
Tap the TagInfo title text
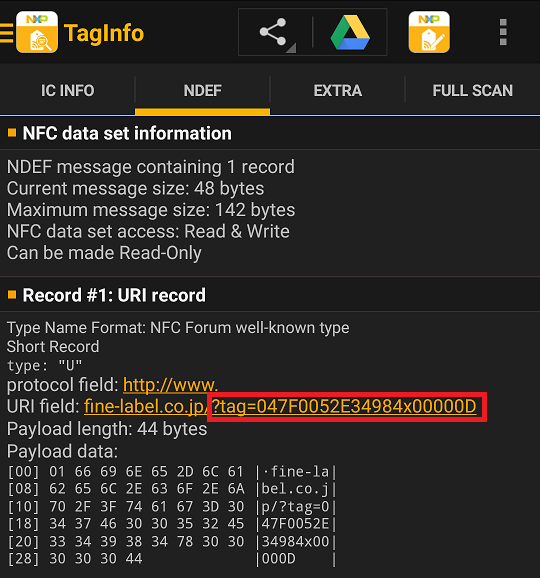(x=104, y=33)
